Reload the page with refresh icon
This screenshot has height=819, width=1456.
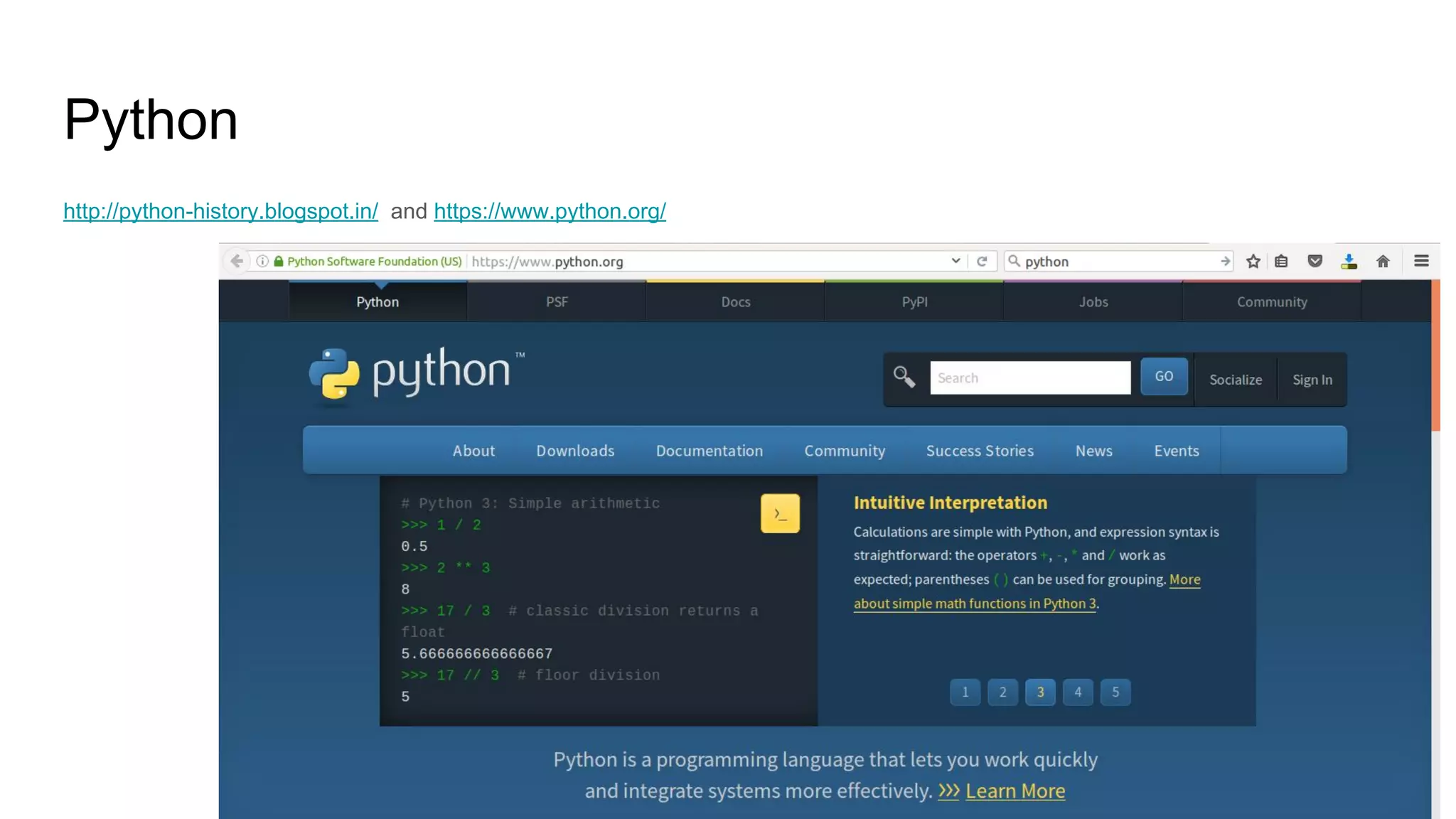point(982,262)
